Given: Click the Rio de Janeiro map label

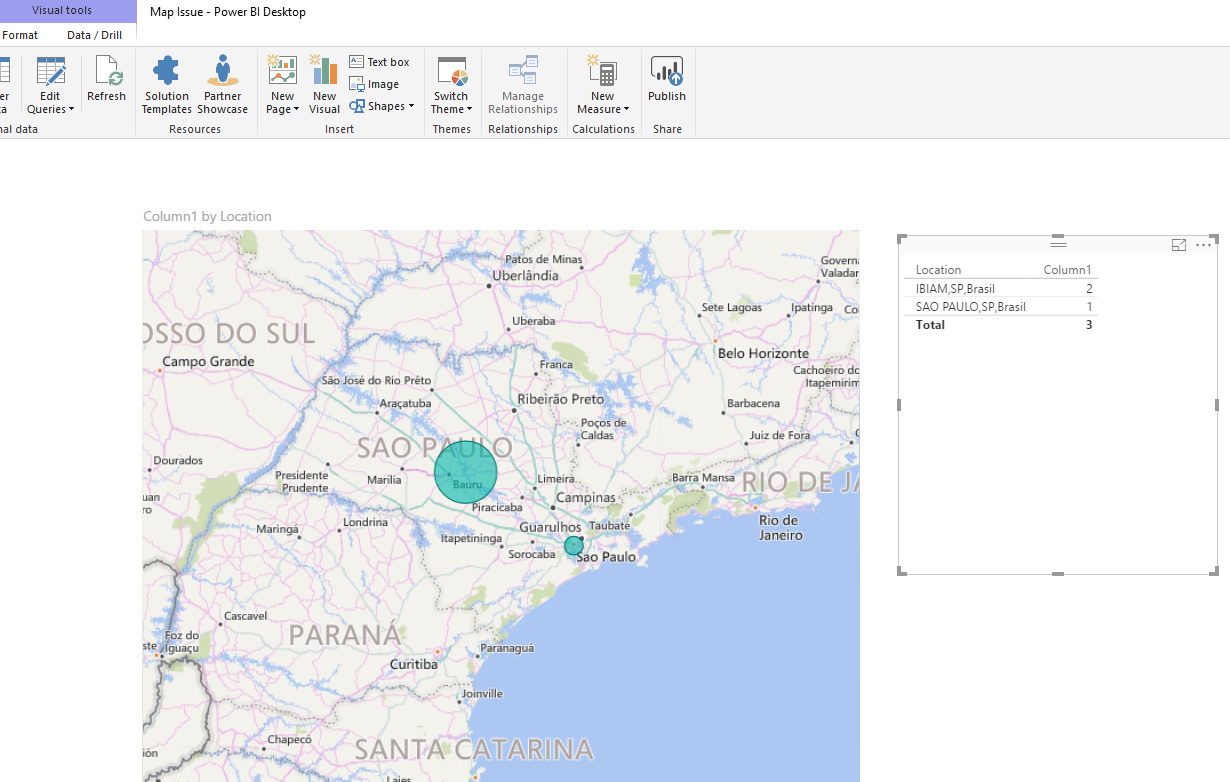Looking at the screenshot, I should tap(781, 528).
